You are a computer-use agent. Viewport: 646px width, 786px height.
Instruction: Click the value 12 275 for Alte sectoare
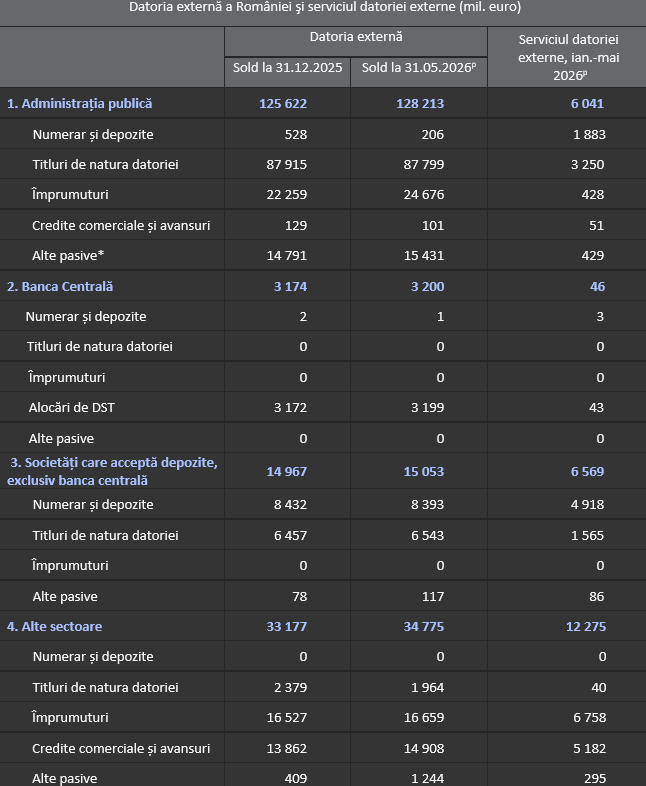(x=586, y=627)
